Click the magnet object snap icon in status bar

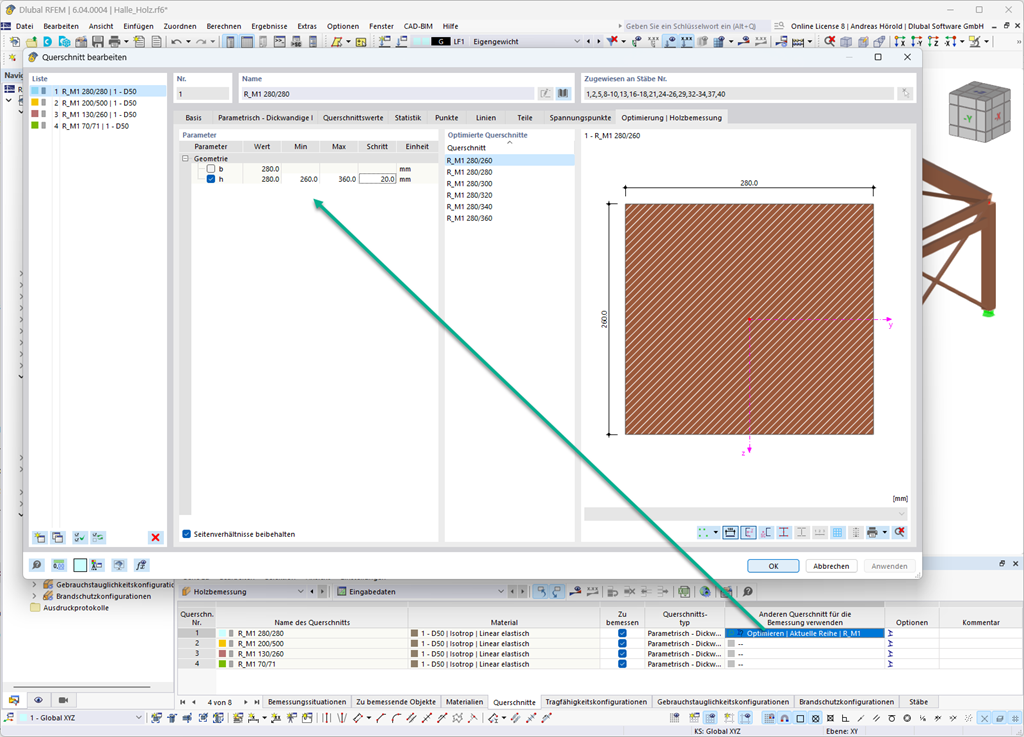coord(784,718)
